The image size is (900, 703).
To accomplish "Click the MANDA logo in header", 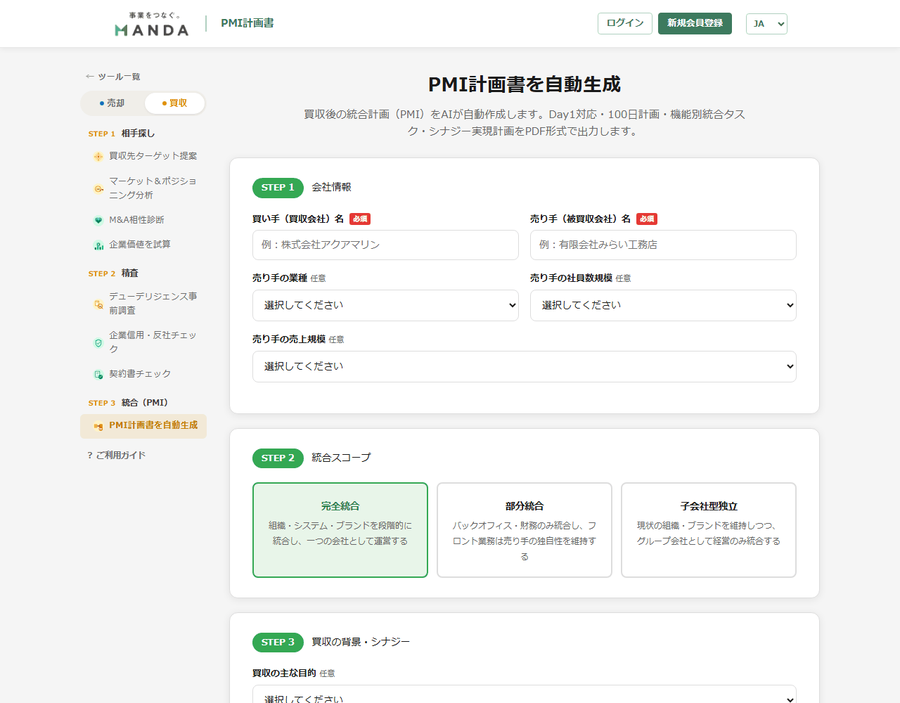I will (152, 24).
